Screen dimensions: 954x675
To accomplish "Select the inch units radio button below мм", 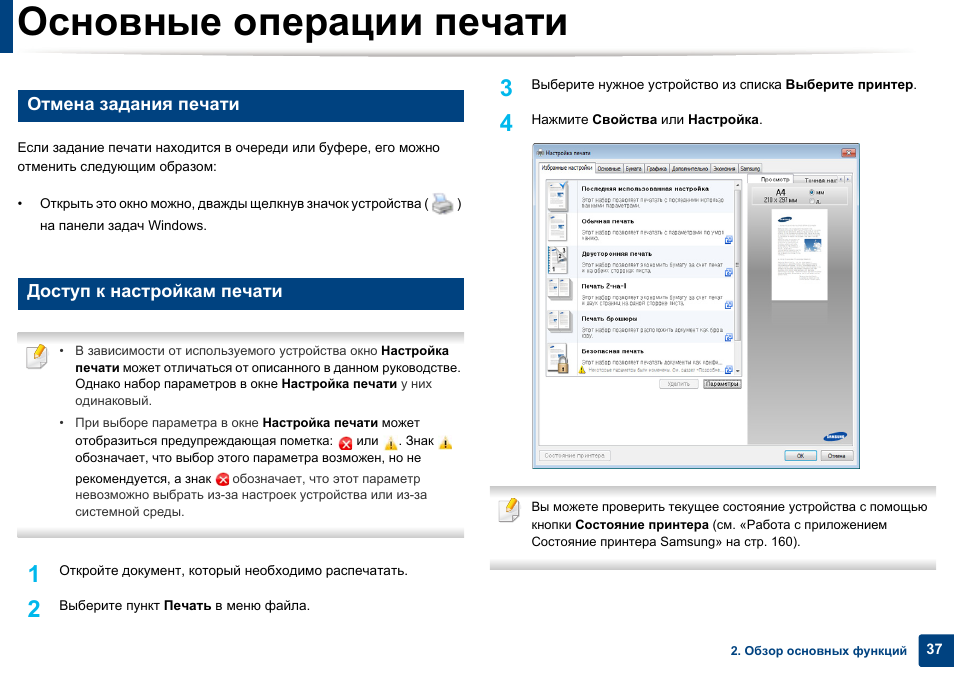I will click(812, 201).
